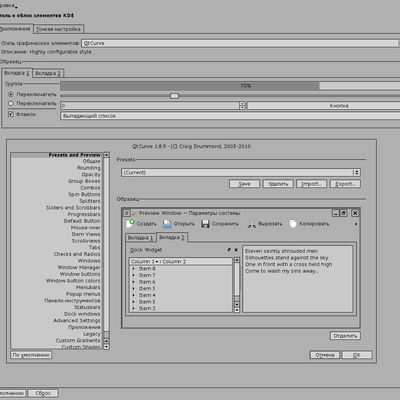
Task: Click the spin box field showing 0
Action: coord(150,106)
